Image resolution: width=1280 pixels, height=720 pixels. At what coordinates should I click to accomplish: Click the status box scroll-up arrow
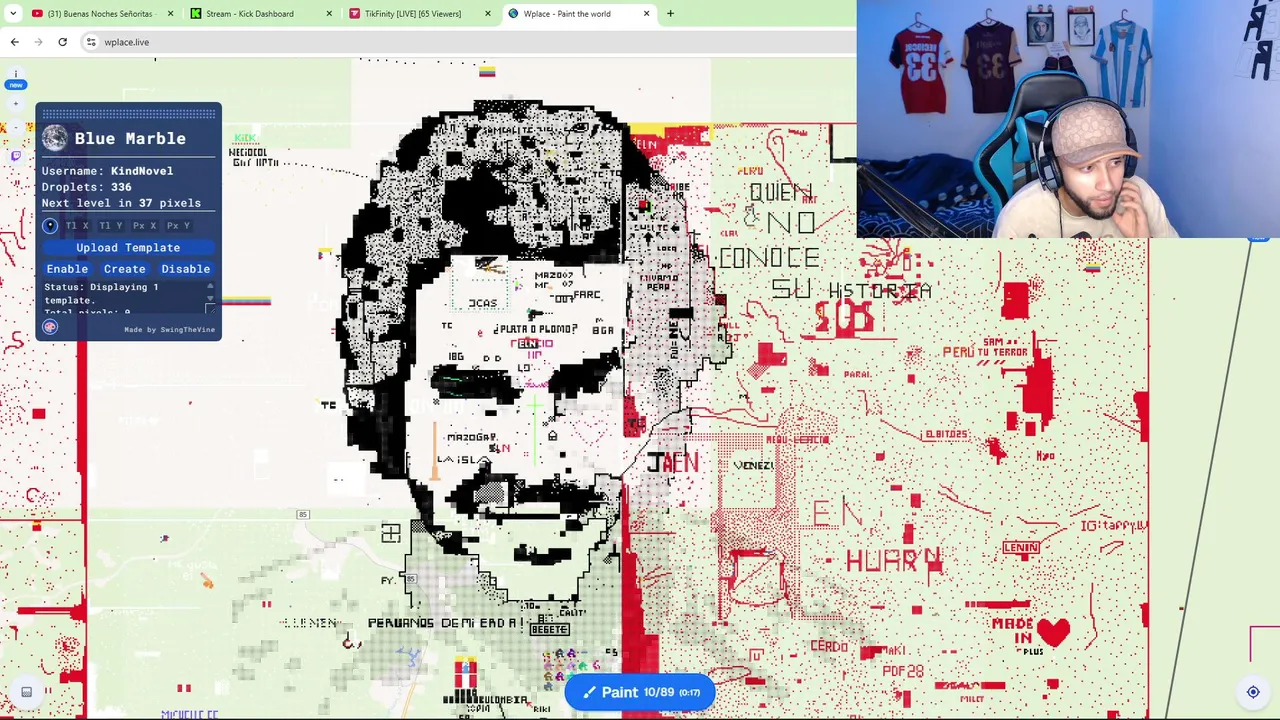click(210, 287)
